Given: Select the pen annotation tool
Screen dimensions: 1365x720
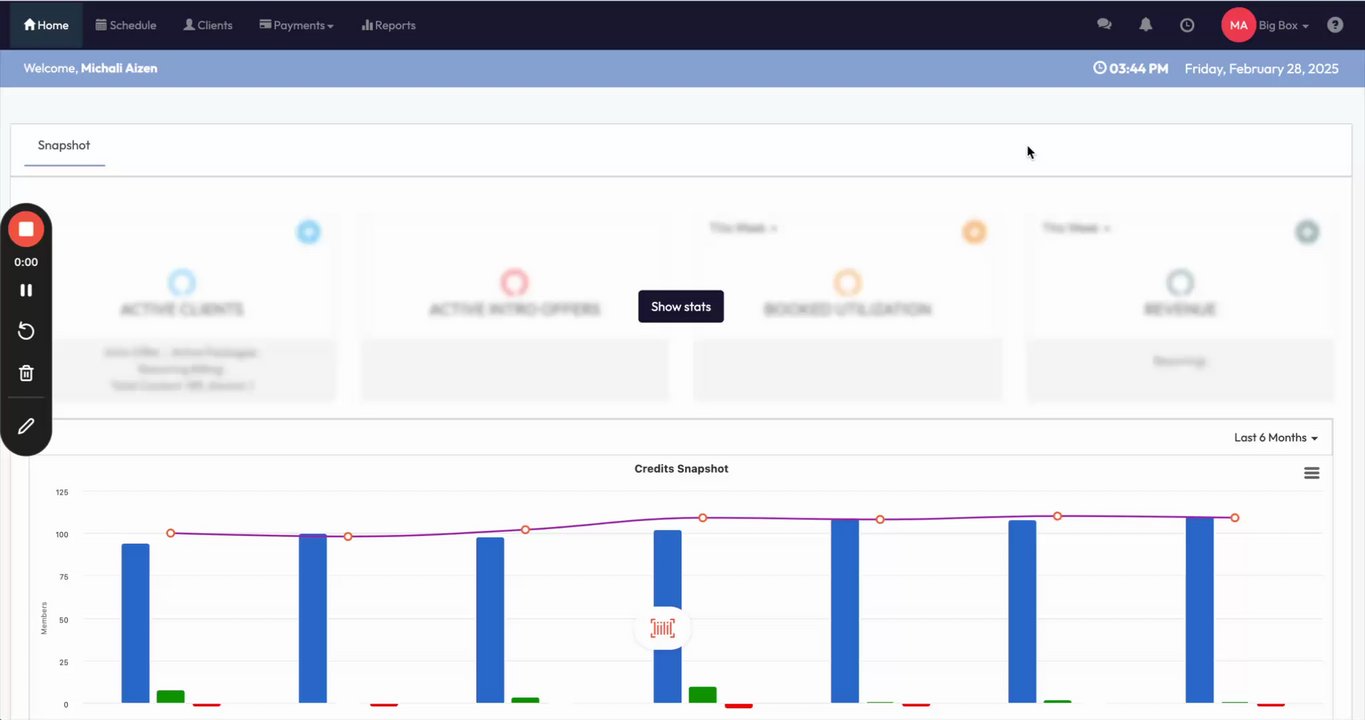Looking at the screenshot, I should (26, 426).
